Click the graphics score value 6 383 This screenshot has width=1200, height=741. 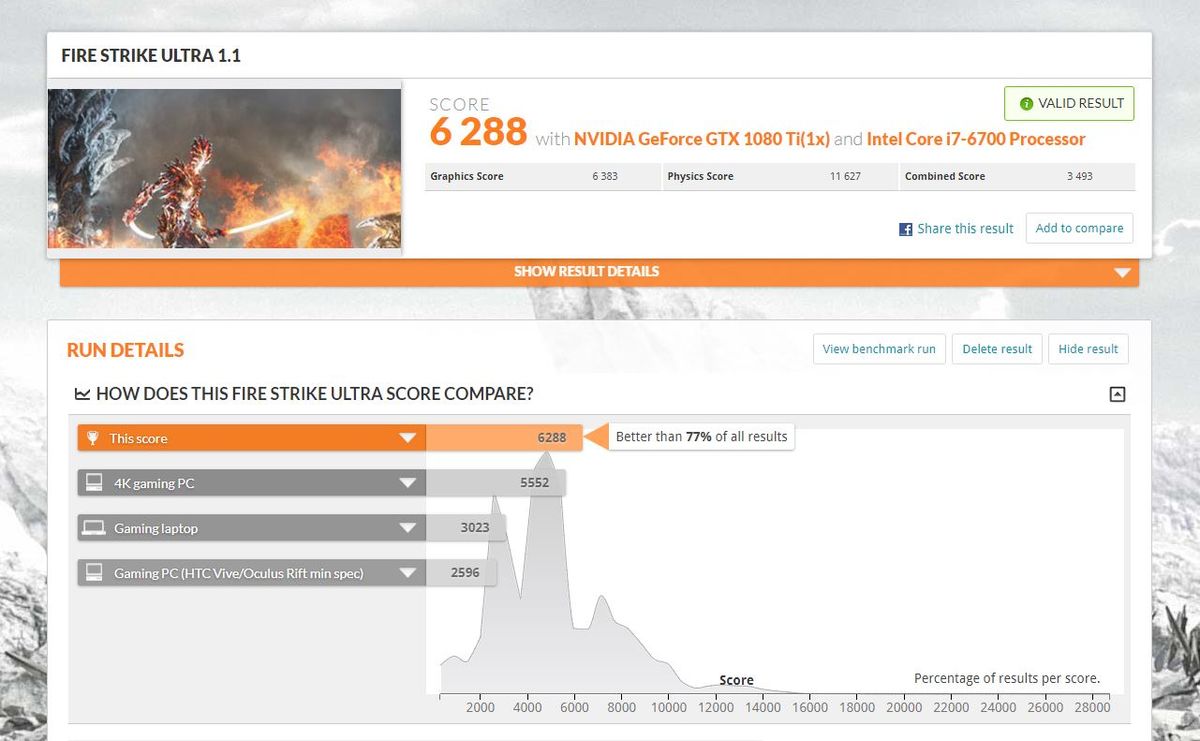pos(606,176)
